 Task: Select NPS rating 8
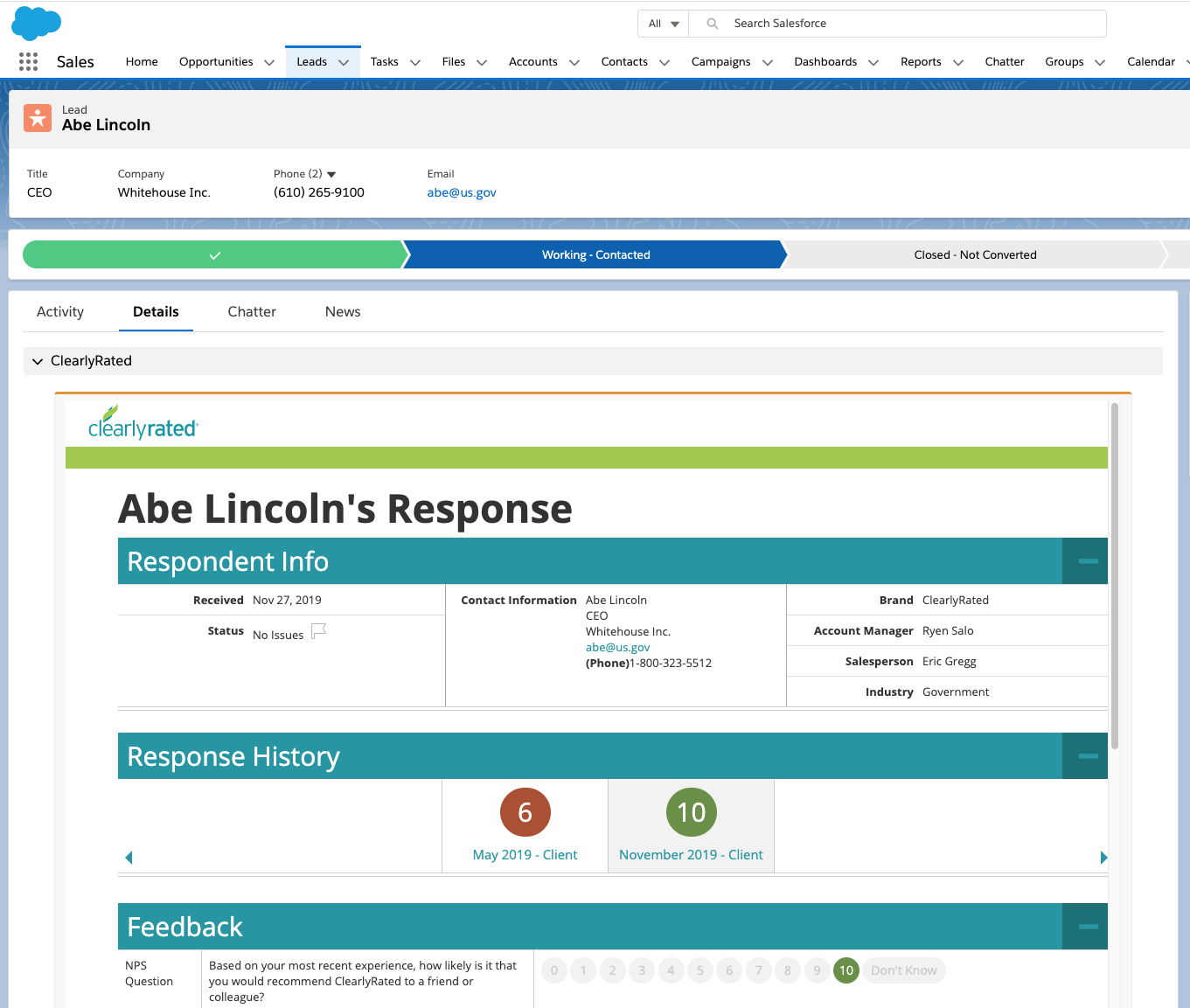[x=788, y=970]
